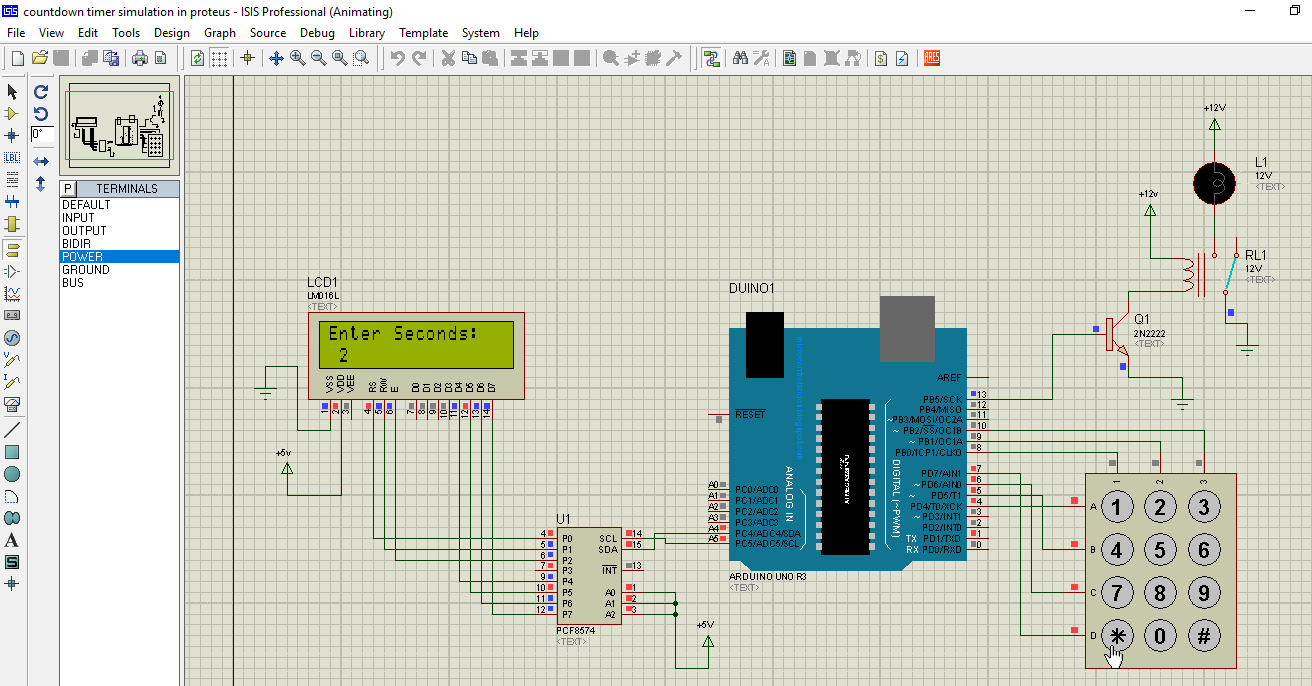Select the Voltage probe tool
1312x686 pixels.
click(x=11, y=358)
